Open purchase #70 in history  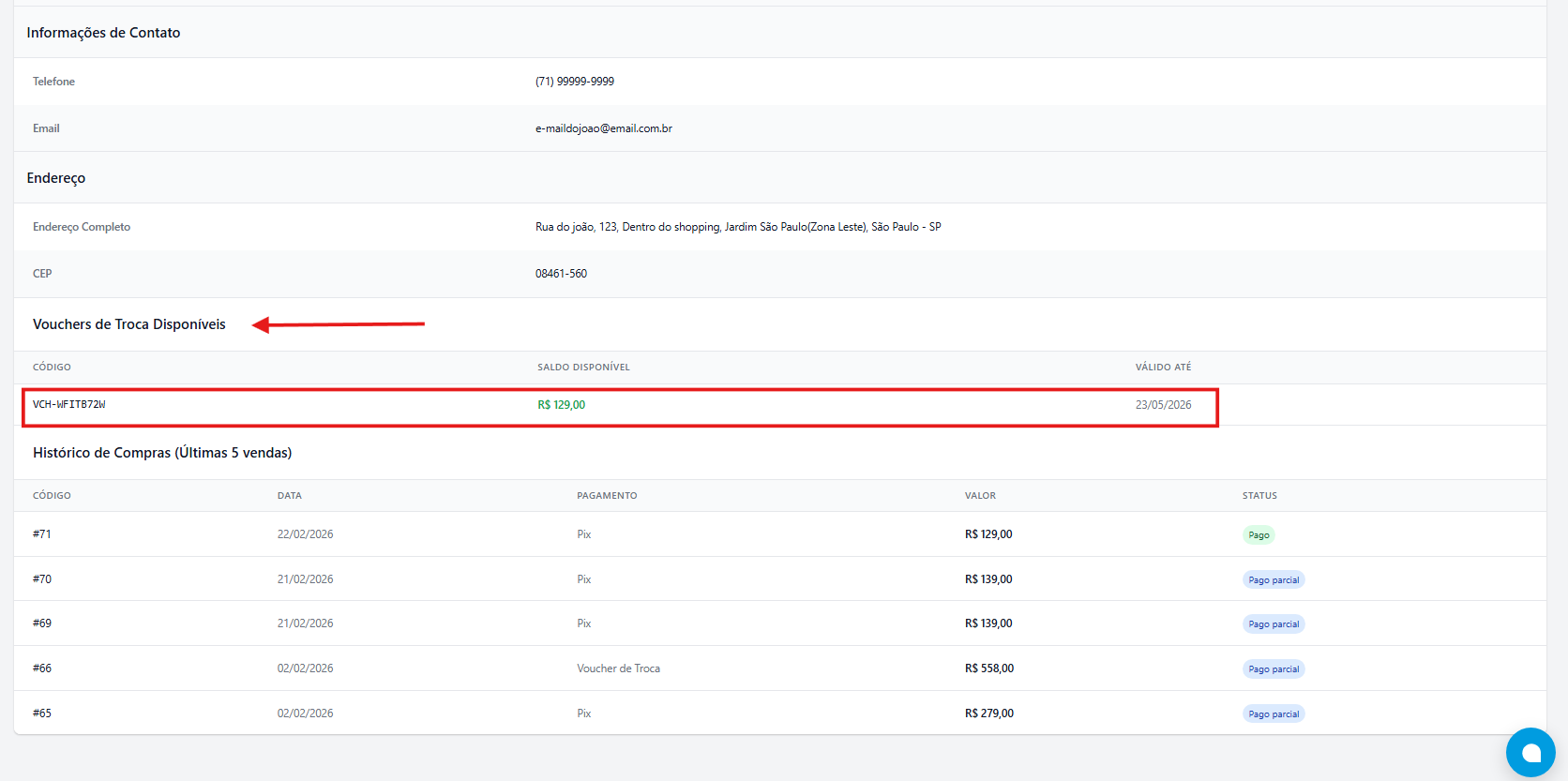tap(42, 579)
